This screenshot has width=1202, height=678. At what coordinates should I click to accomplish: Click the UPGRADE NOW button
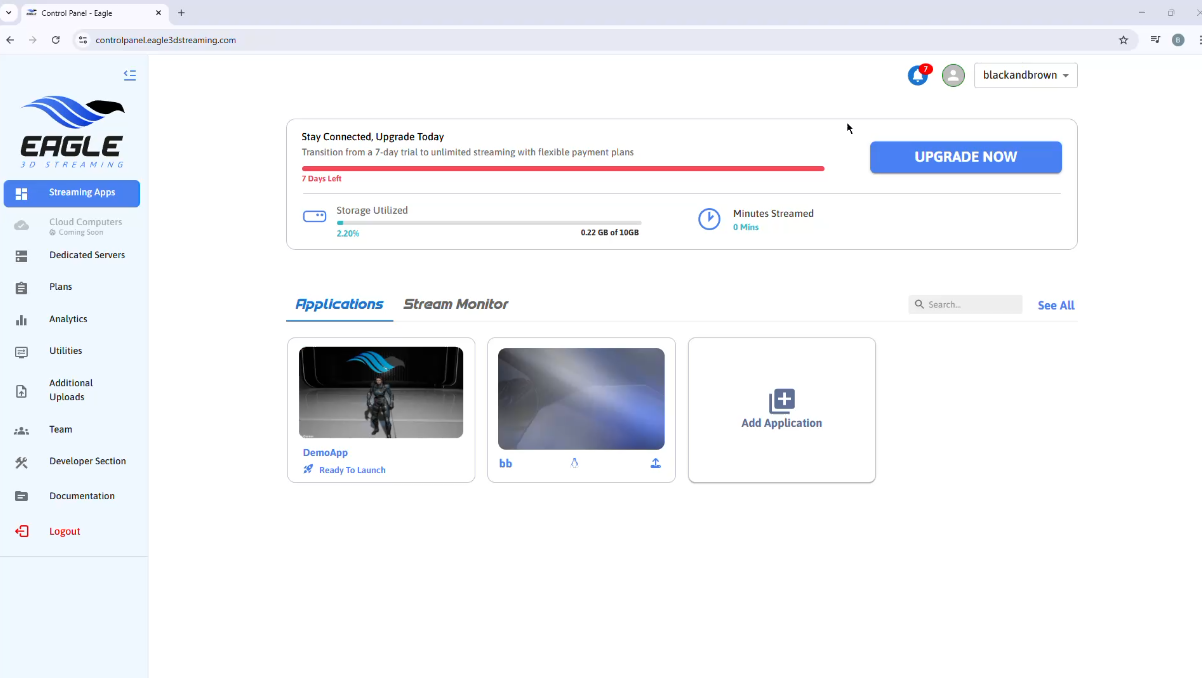965,157
